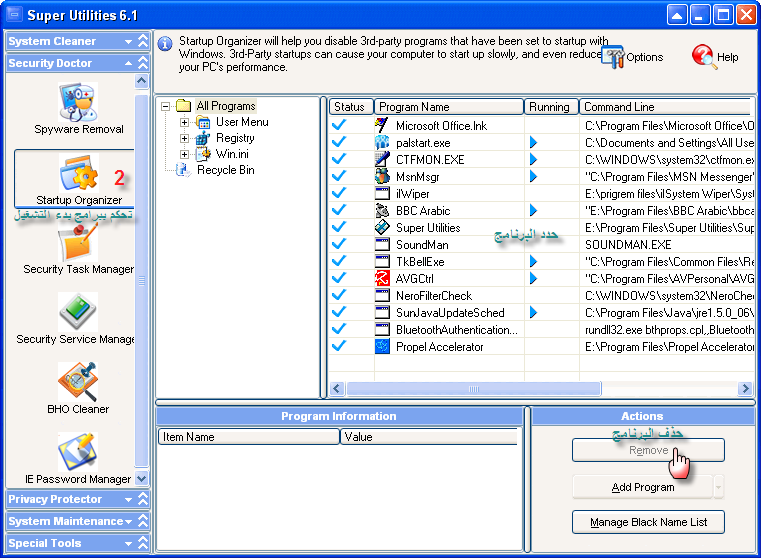Toggle status check for NeroFilterCheck
Image resolution: width=761 pixels, height=558 pixels.
[x=339, y=295]
